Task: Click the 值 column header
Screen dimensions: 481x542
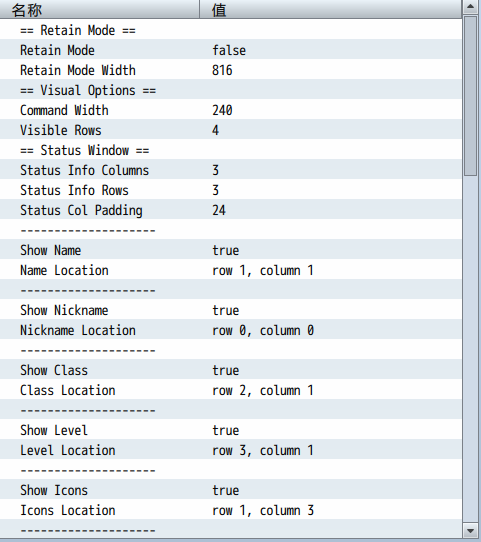Action: point(331,9)
